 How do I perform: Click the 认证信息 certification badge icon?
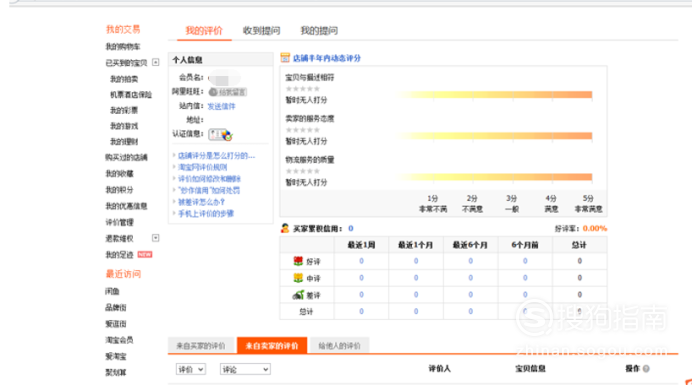pos(220,135)
